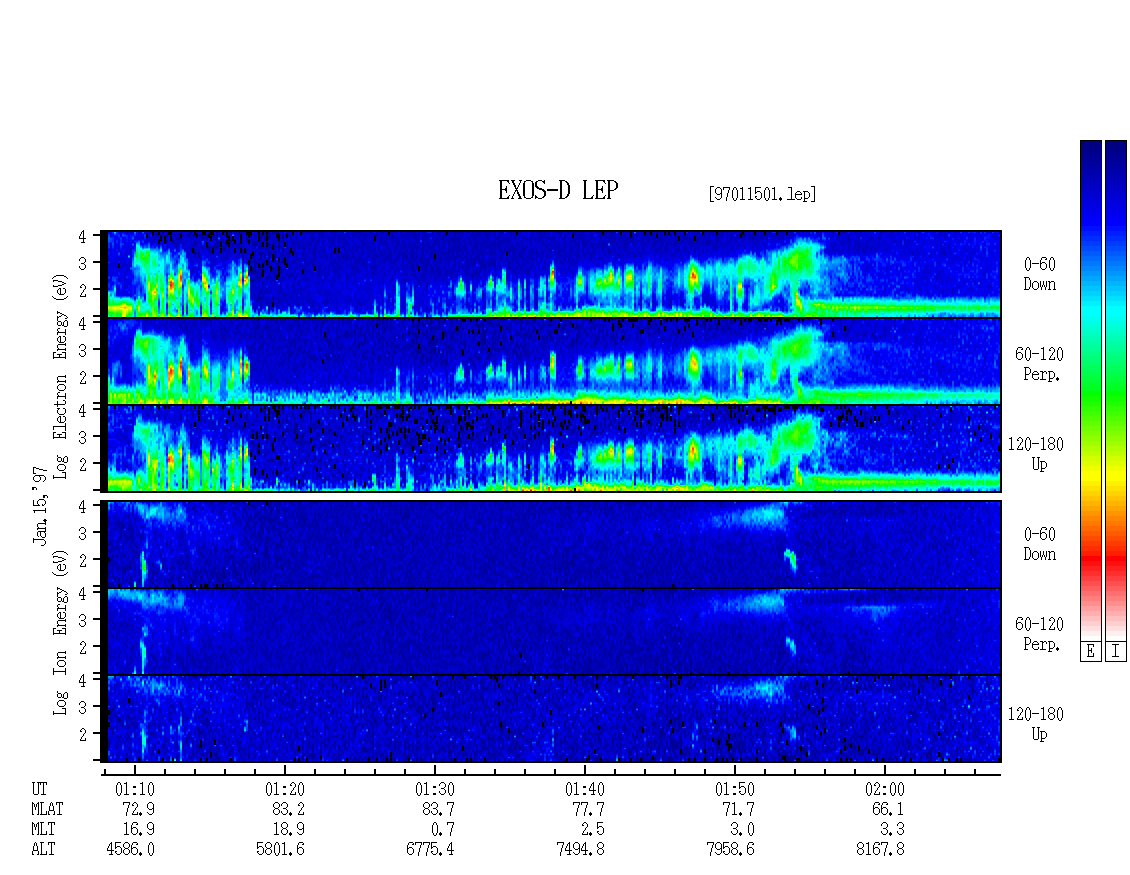Screen dimensions: 1130x875
Task: Click the 01:40 UT time label
Action: point(584,789)
